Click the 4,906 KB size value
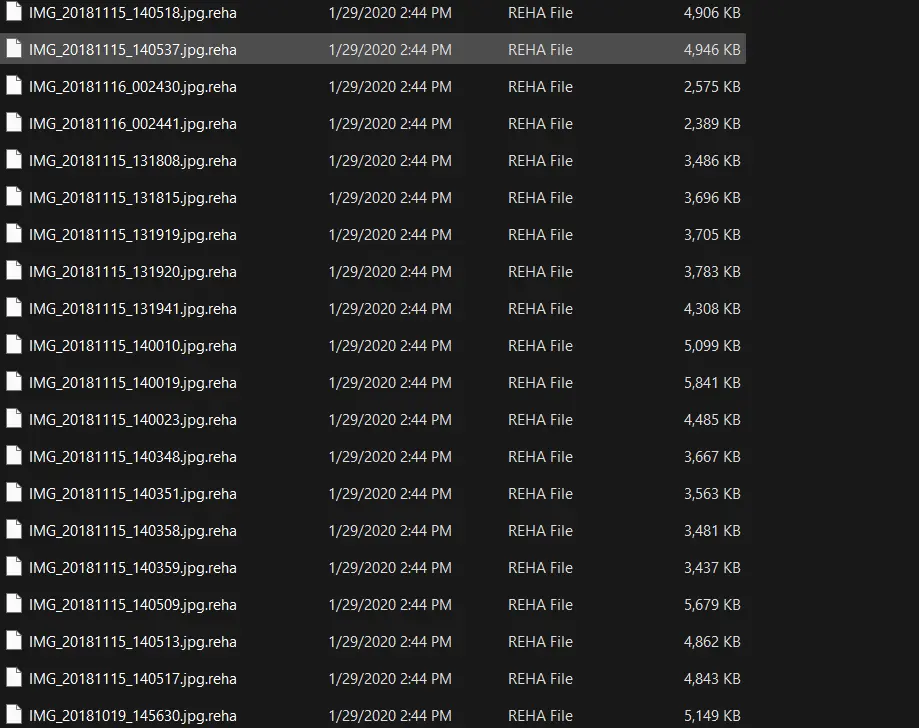 coord(712,13)
